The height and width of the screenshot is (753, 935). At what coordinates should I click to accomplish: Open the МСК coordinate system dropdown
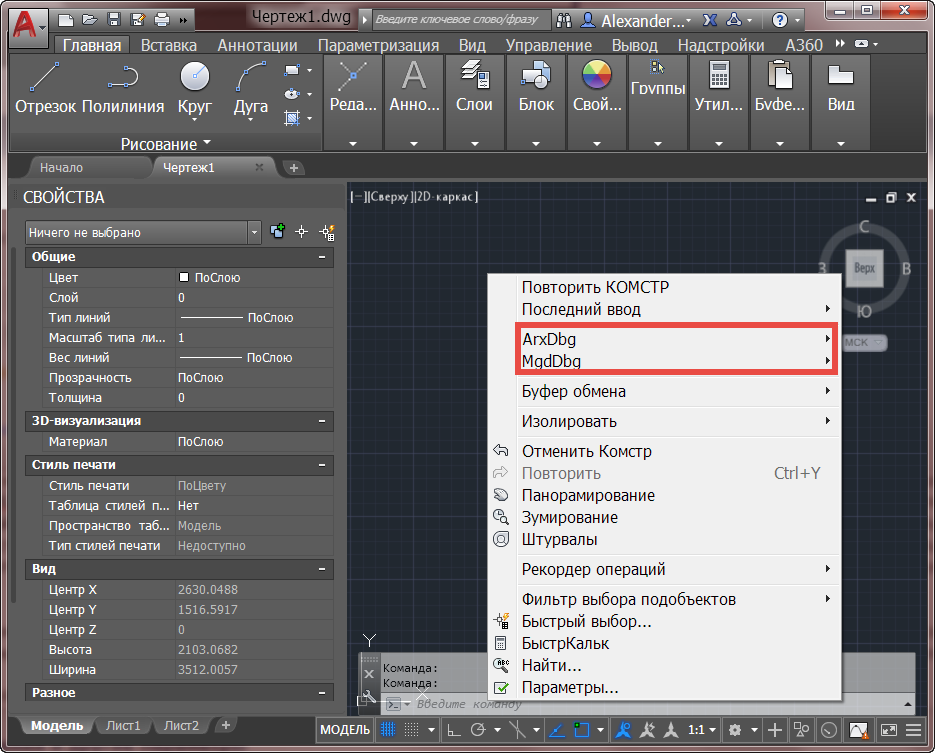(x=865, y=342)
